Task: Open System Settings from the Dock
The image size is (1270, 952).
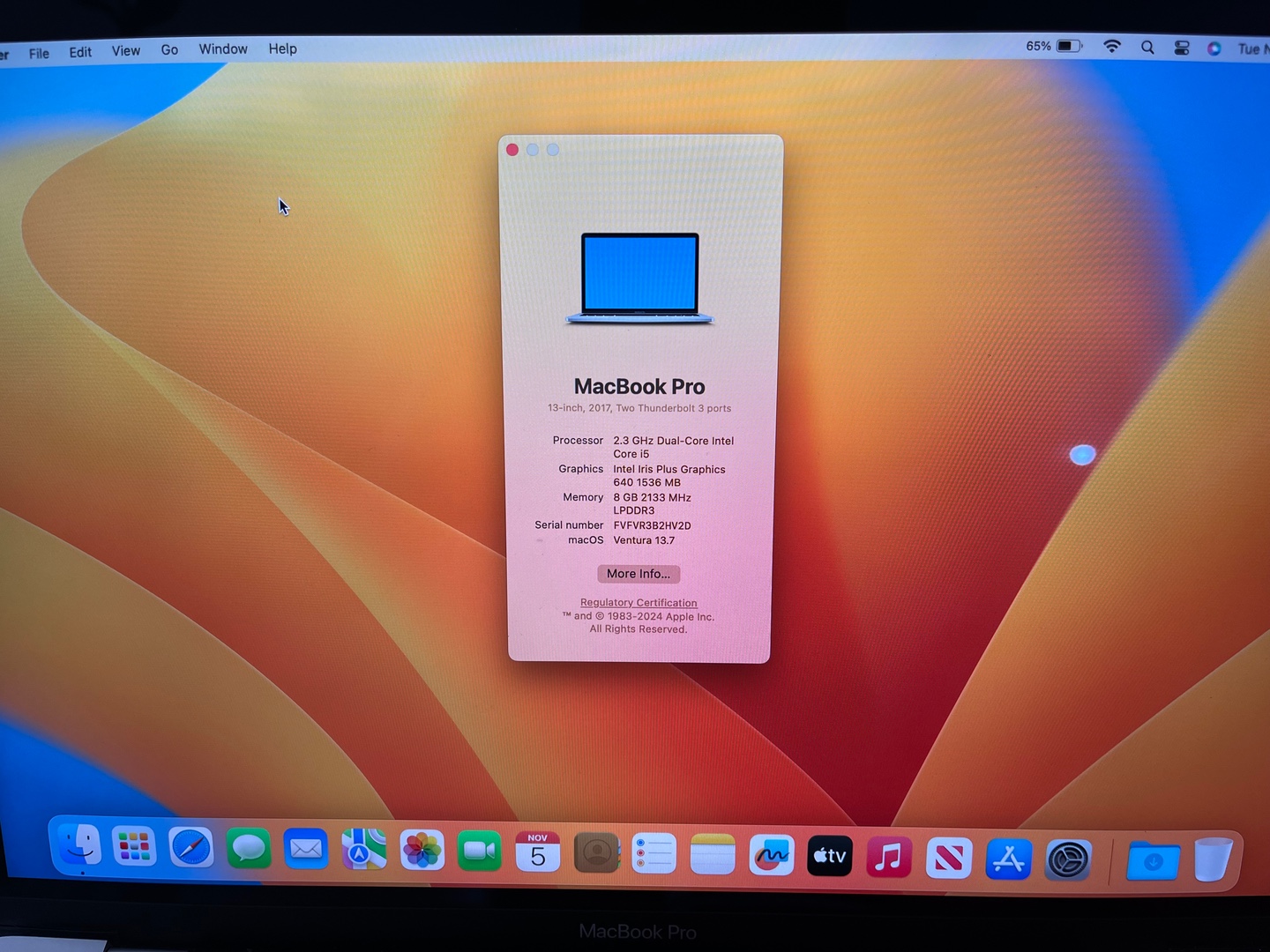Action: [x=1068, y=859]
